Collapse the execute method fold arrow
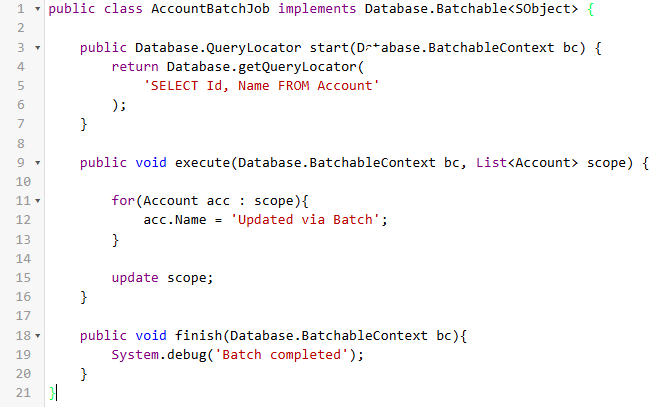The width and height of the screenshot is (654, 407). click(37, 162)
